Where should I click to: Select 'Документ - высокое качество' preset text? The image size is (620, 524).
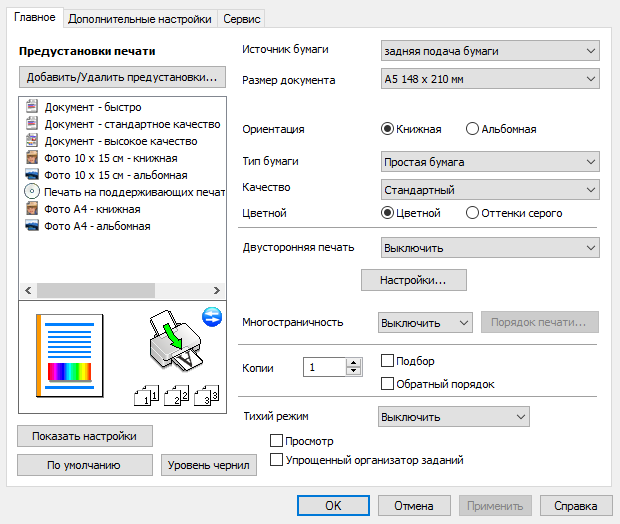click(x=121, y=141)
